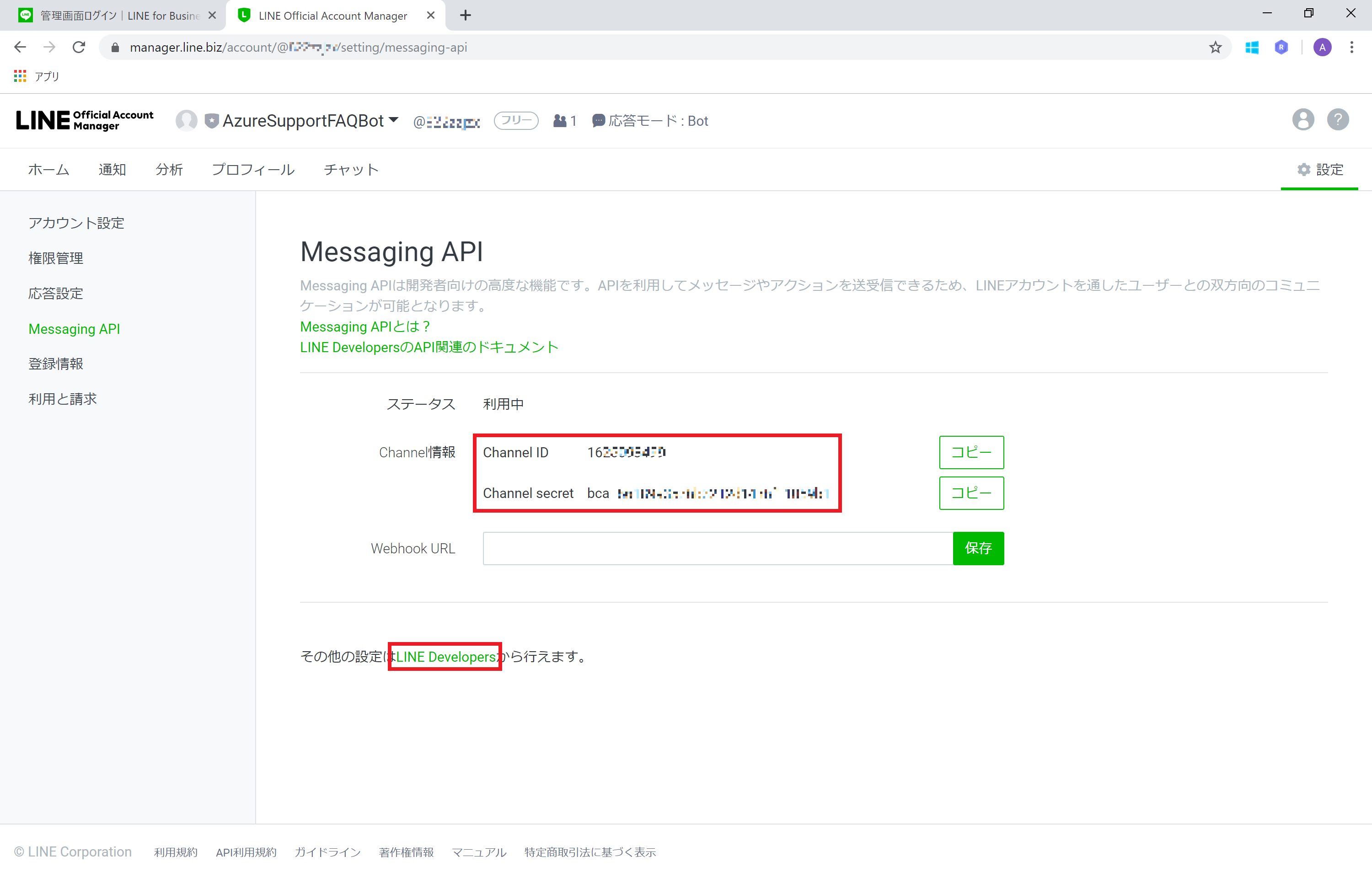This screenshot has height=878, width=1372.
Task: Open the apps grid icon in bookmarks bar
Action: pyautogui.click(x=20, y=76)
